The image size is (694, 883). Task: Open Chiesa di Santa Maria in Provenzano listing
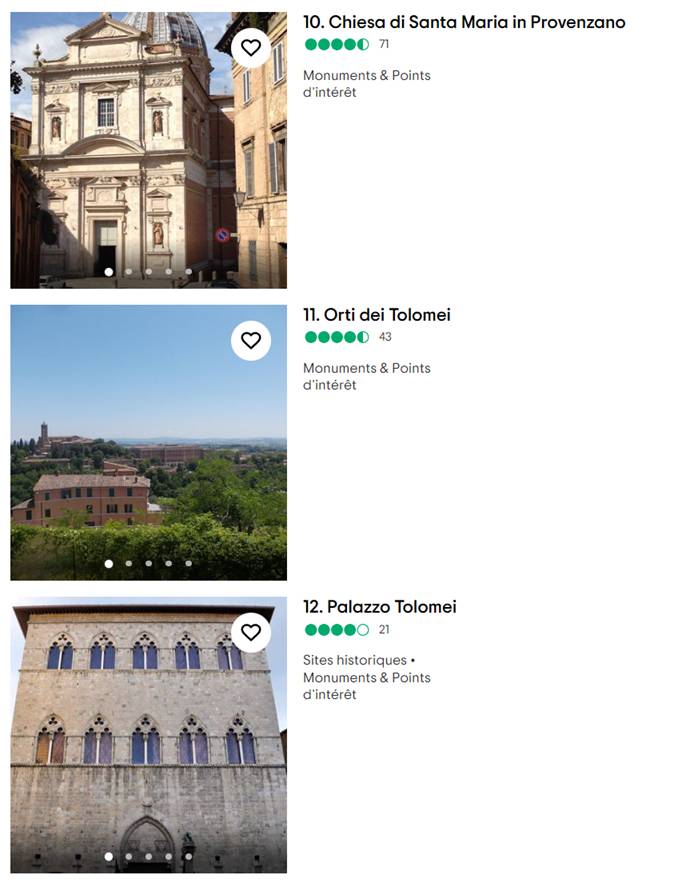point(464,22)
